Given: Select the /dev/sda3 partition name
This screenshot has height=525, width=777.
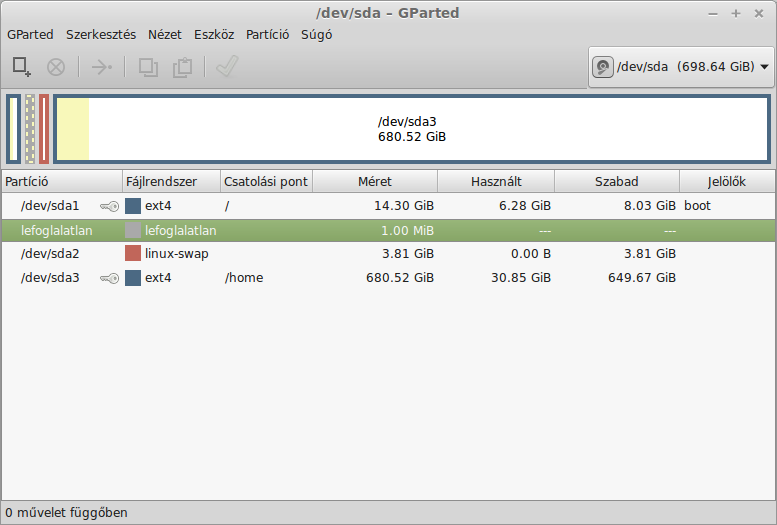Looking at the screenshot, I should [x=50, y=278].
